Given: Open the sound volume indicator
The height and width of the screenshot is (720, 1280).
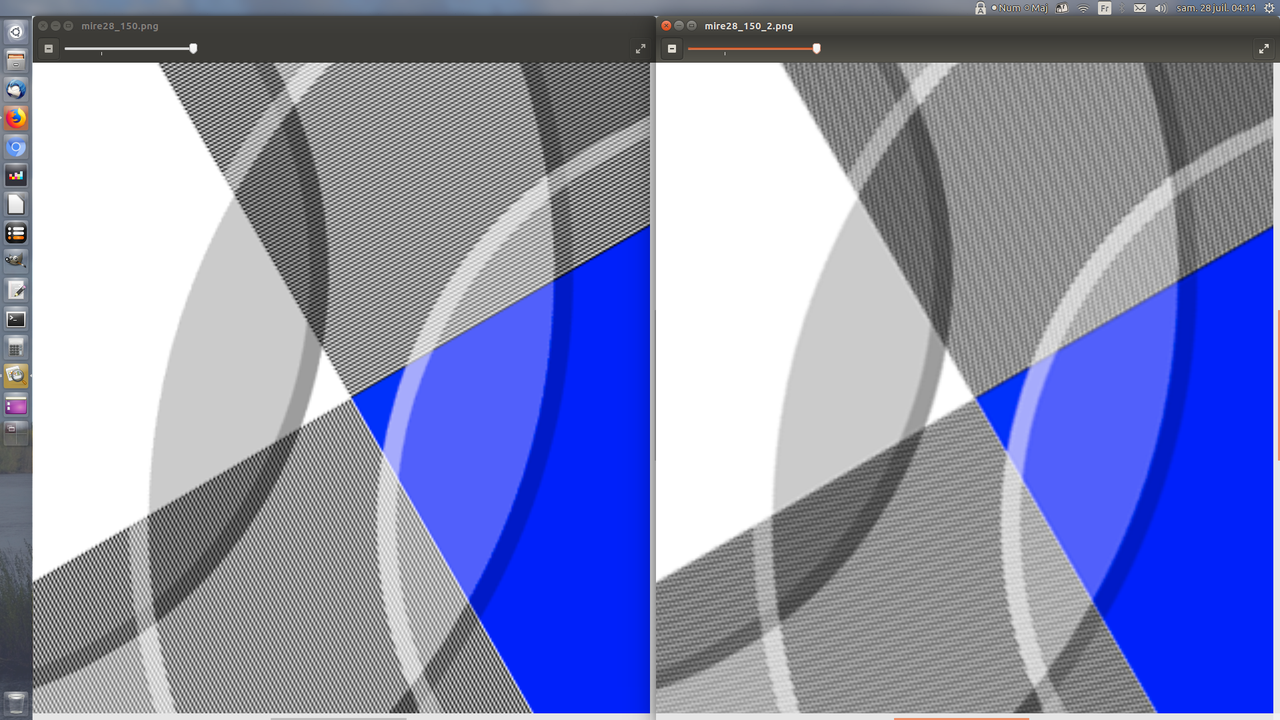Looking at the screenshot, I should [1161, 8].
